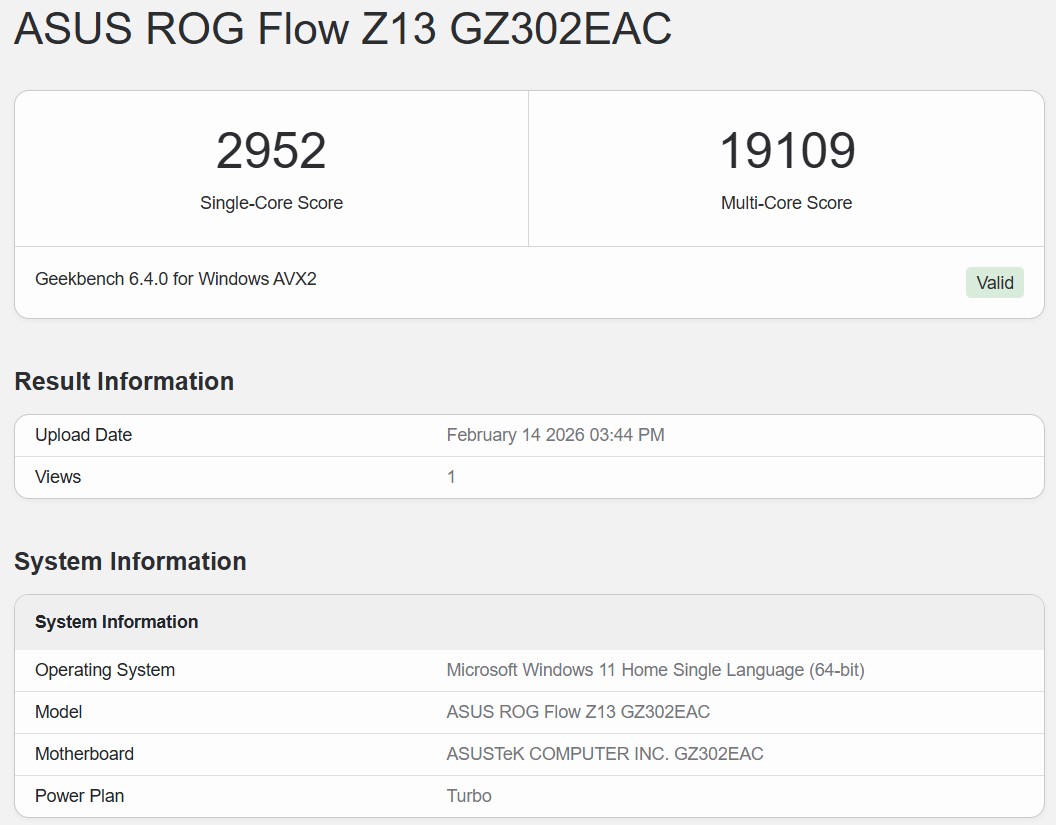This screenshot has height=825, width=1056.
Task: Click the Model row label
Action: 58,712
